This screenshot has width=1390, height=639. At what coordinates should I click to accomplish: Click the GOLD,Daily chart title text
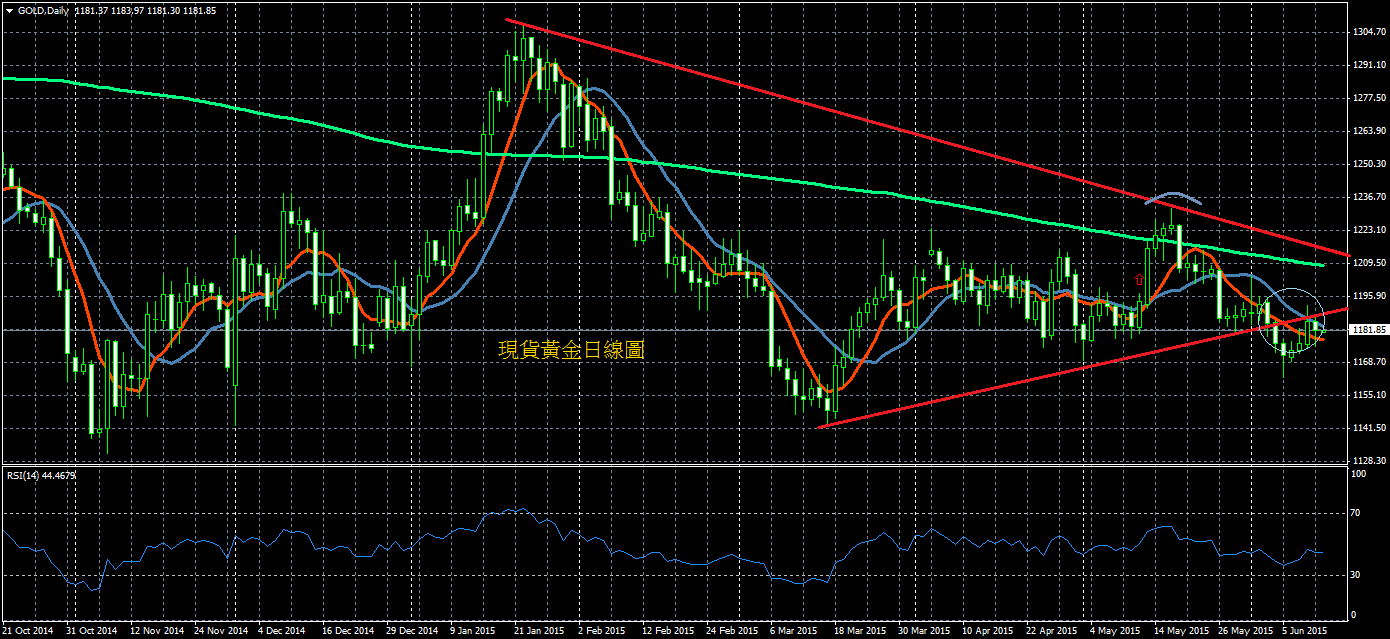[43, 10]
